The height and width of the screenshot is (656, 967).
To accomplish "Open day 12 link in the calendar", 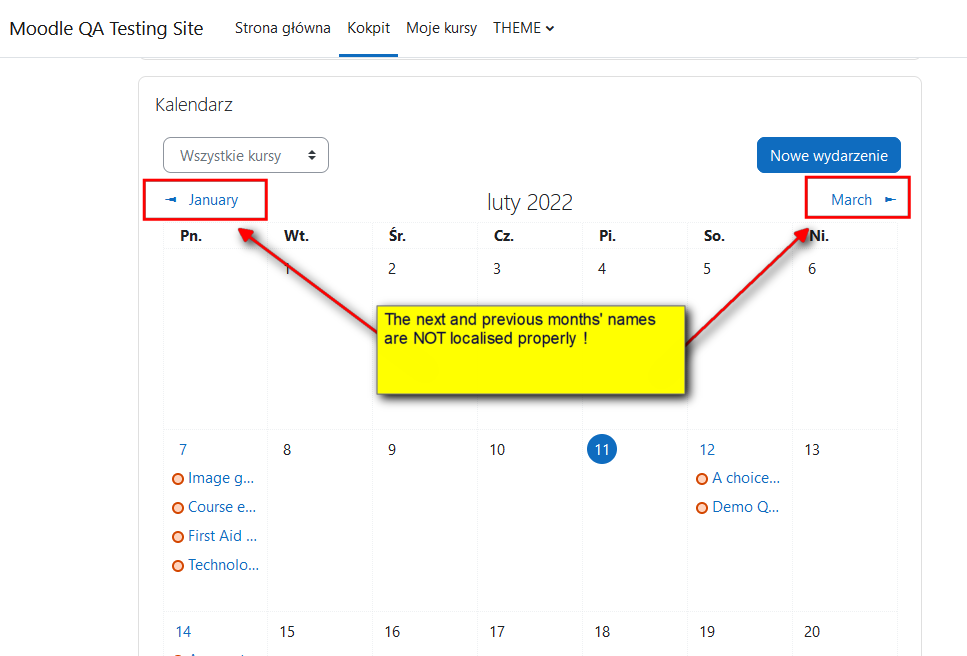I will pos(707,449).
